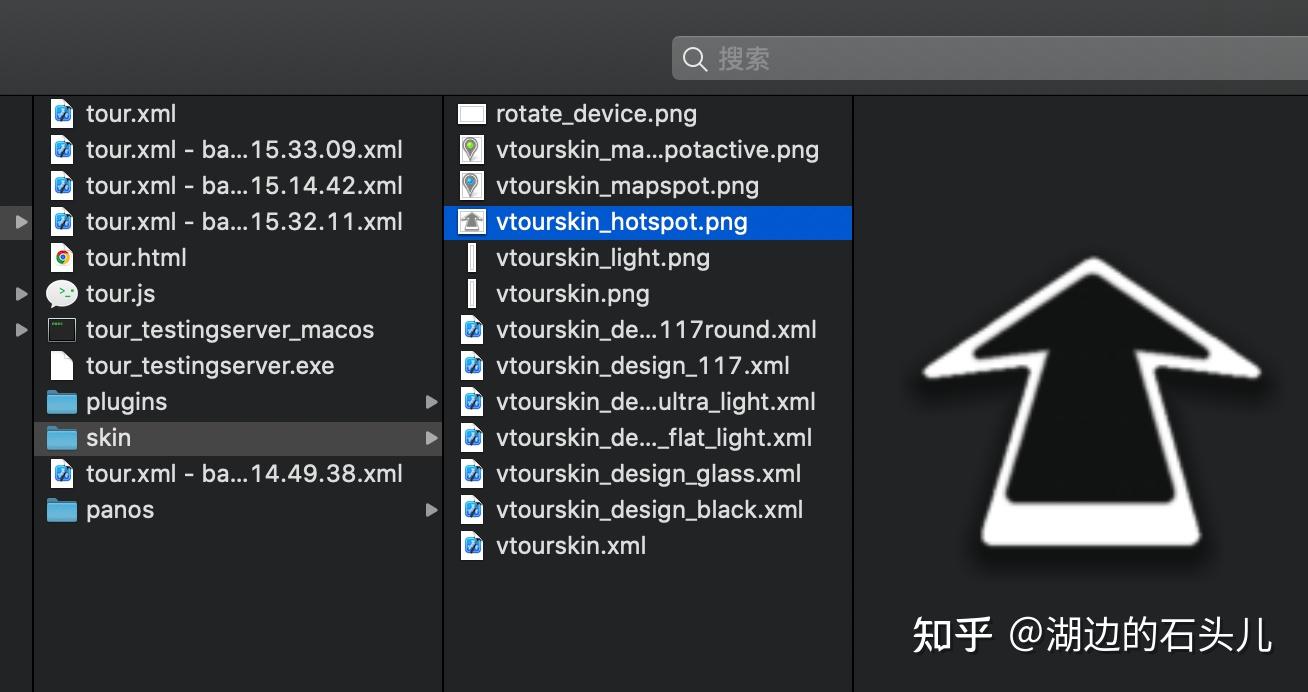Select the tour.html Chrome file icon

pos(62,257)
